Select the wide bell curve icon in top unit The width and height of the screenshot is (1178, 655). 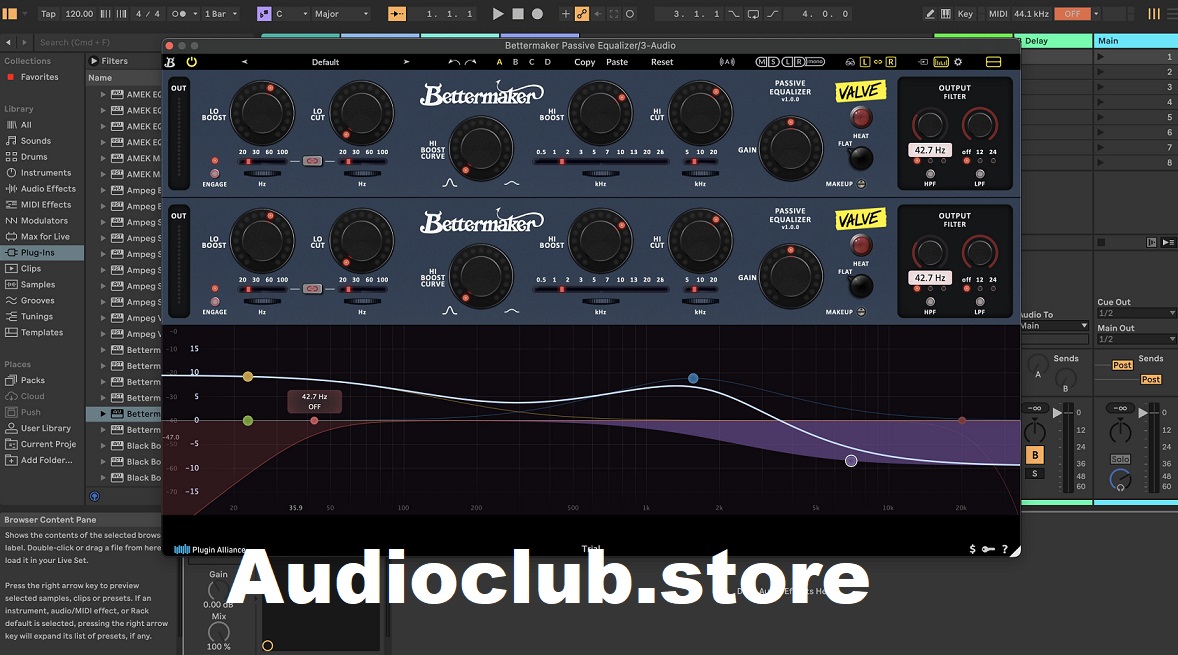pos(512,183)
